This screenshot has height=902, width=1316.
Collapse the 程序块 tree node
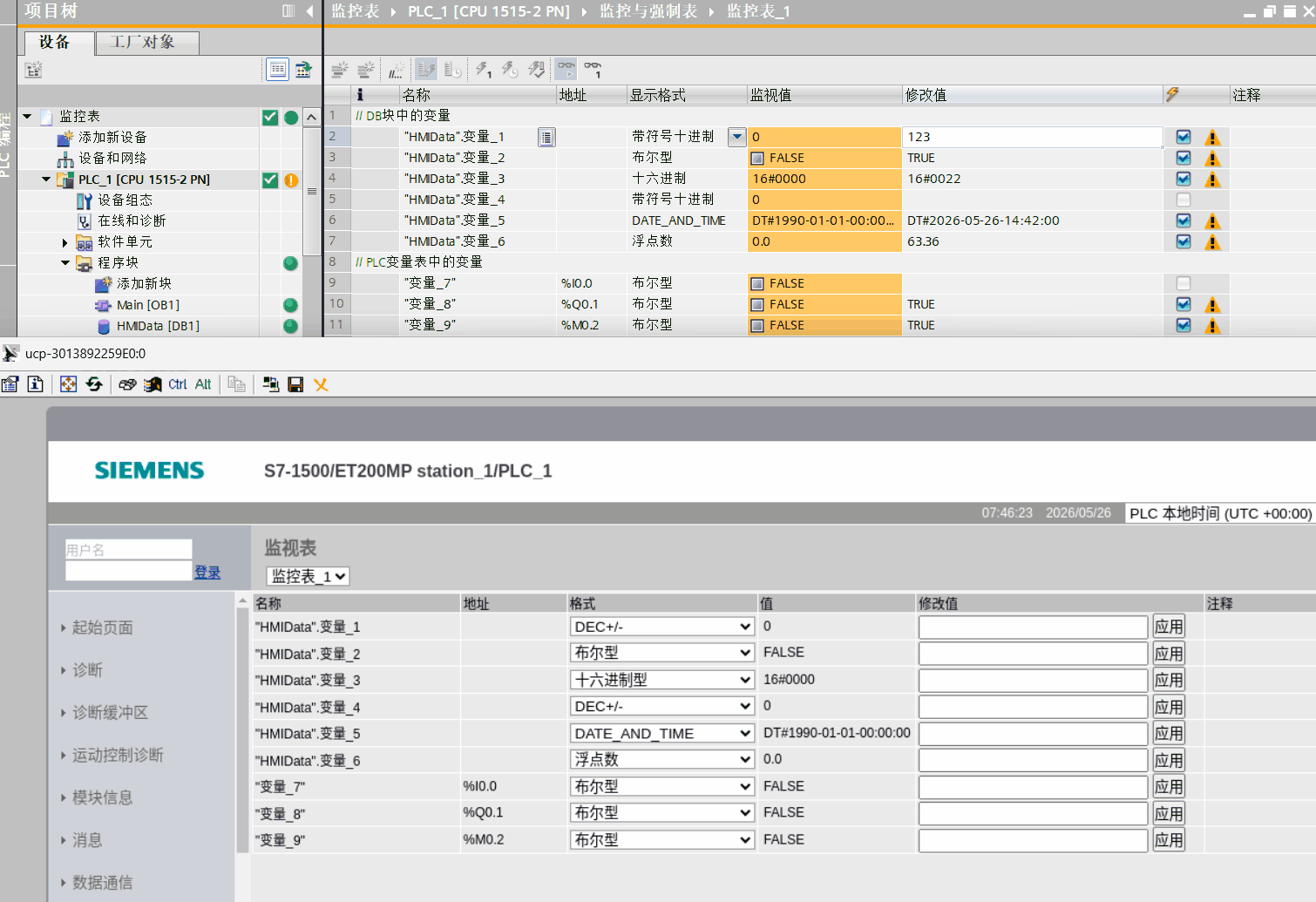click(x=65, y=263)
